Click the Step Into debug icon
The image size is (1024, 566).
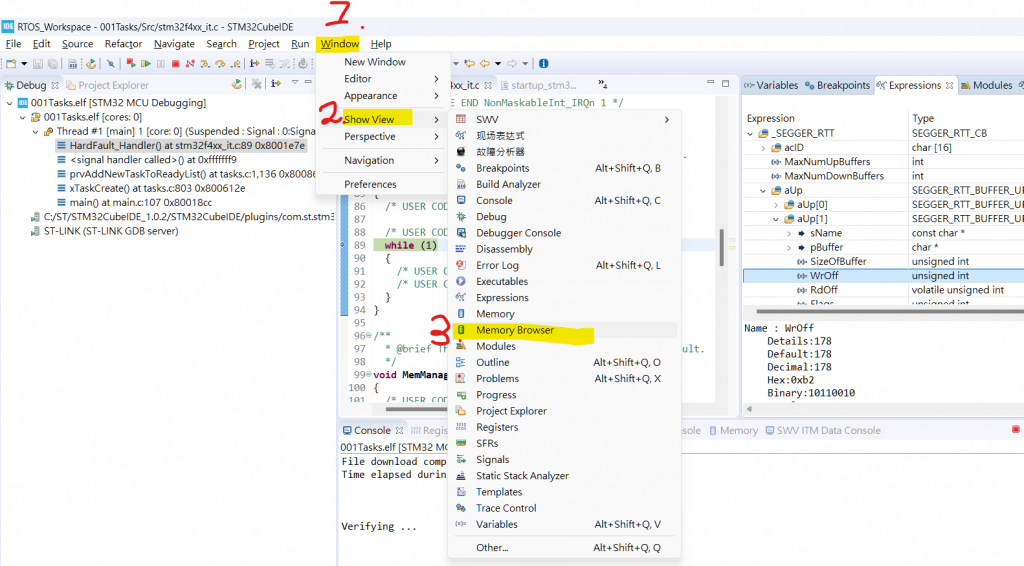205,64
